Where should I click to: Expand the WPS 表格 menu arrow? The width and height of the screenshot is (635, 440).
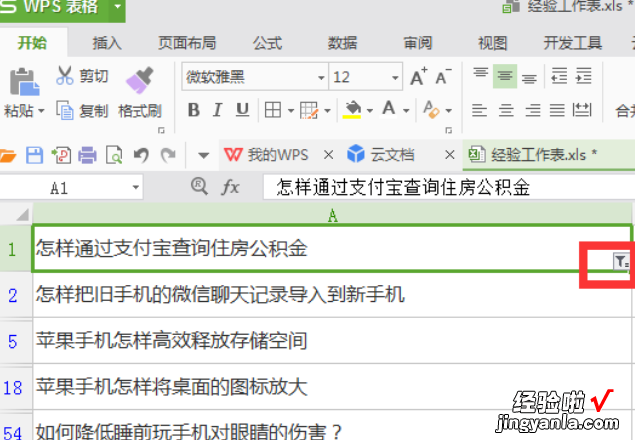coord(118,6)
